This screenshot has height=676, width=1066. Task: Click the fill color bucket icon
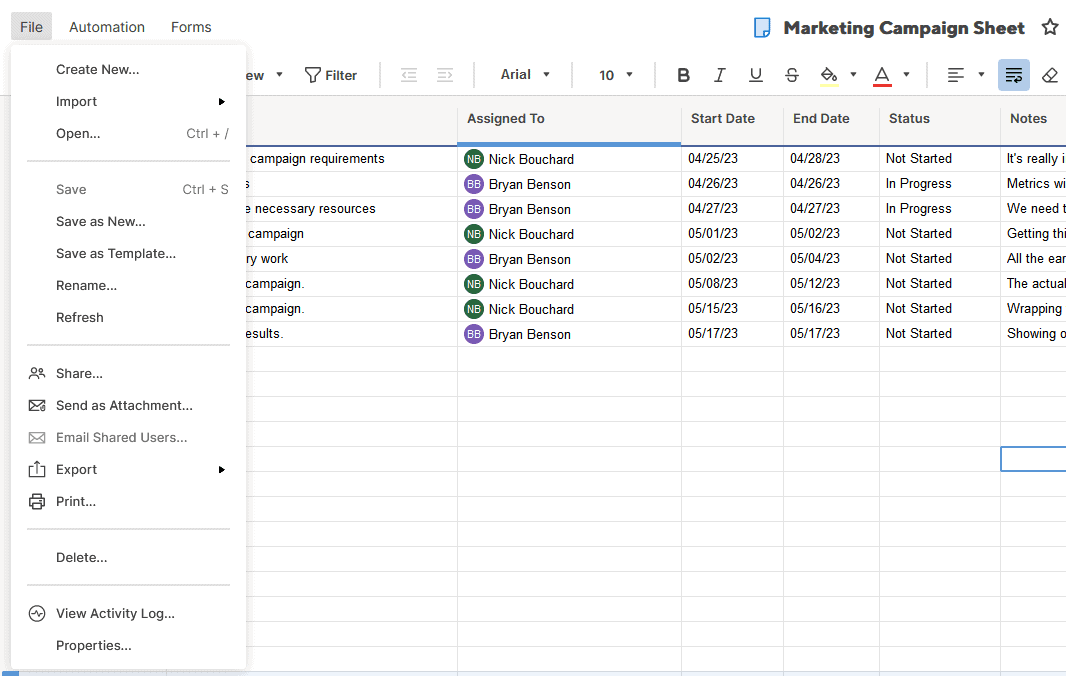click(x=828, y=75)
